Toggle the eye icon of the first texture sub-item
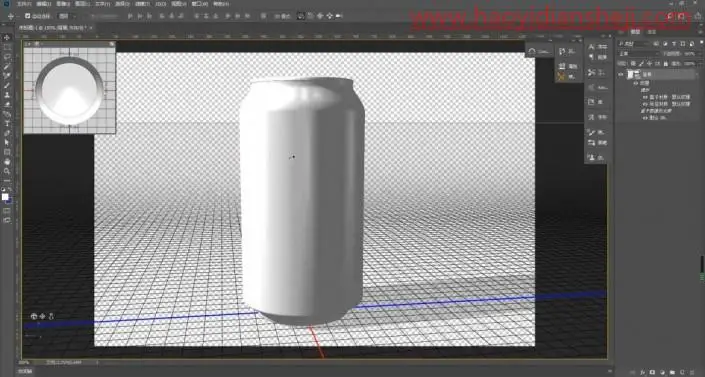 coord(645,97)
